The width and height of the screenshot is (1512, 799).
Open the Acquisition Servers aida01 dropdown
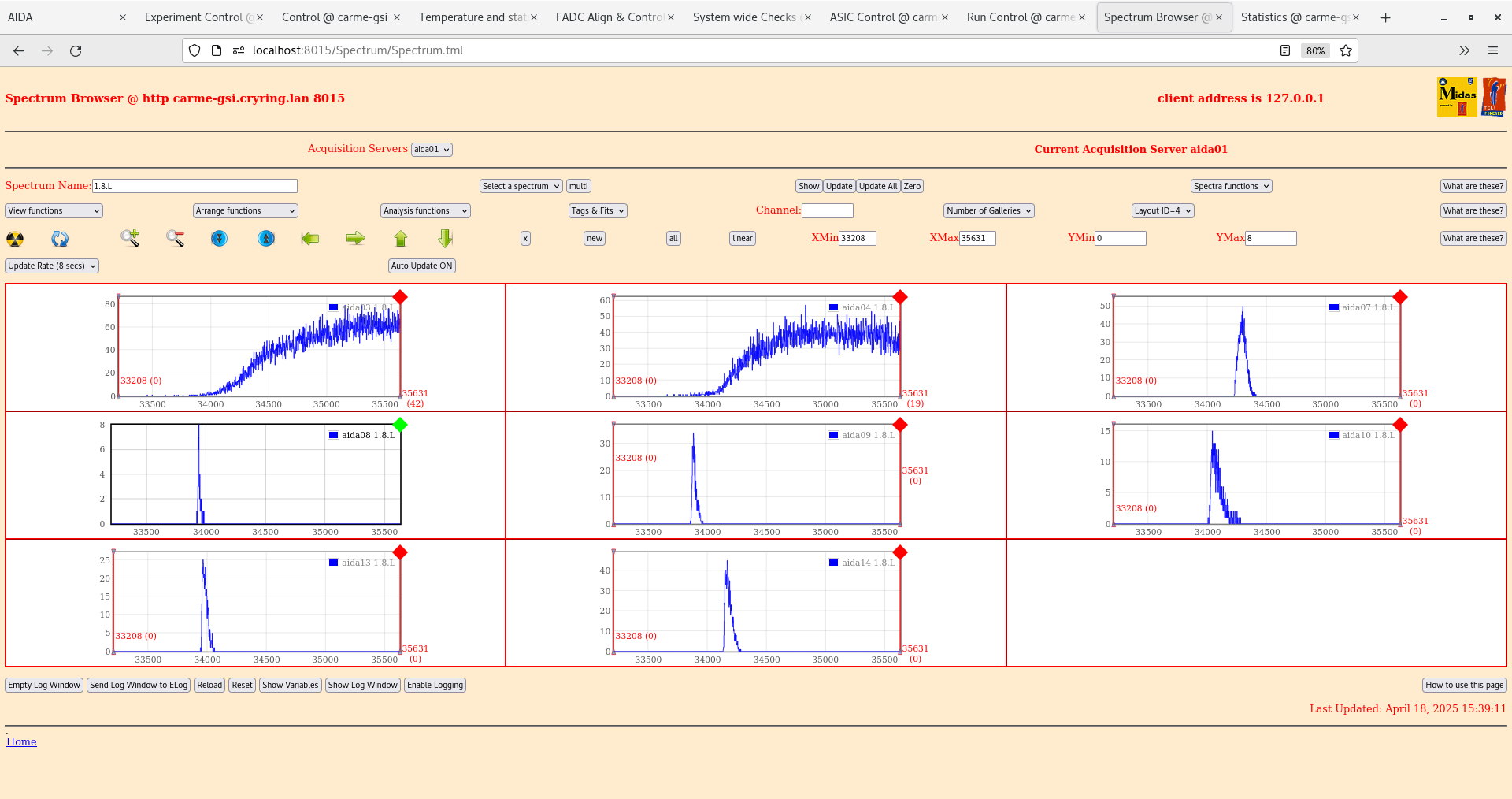432,149
